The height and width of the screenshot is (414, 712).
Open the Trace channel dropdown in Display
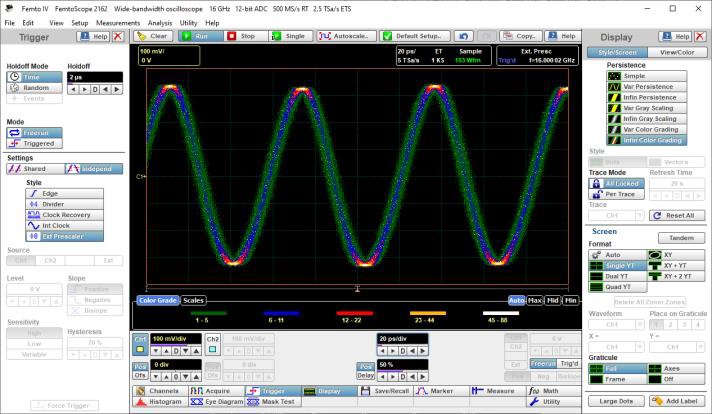(x=614, y=215)
